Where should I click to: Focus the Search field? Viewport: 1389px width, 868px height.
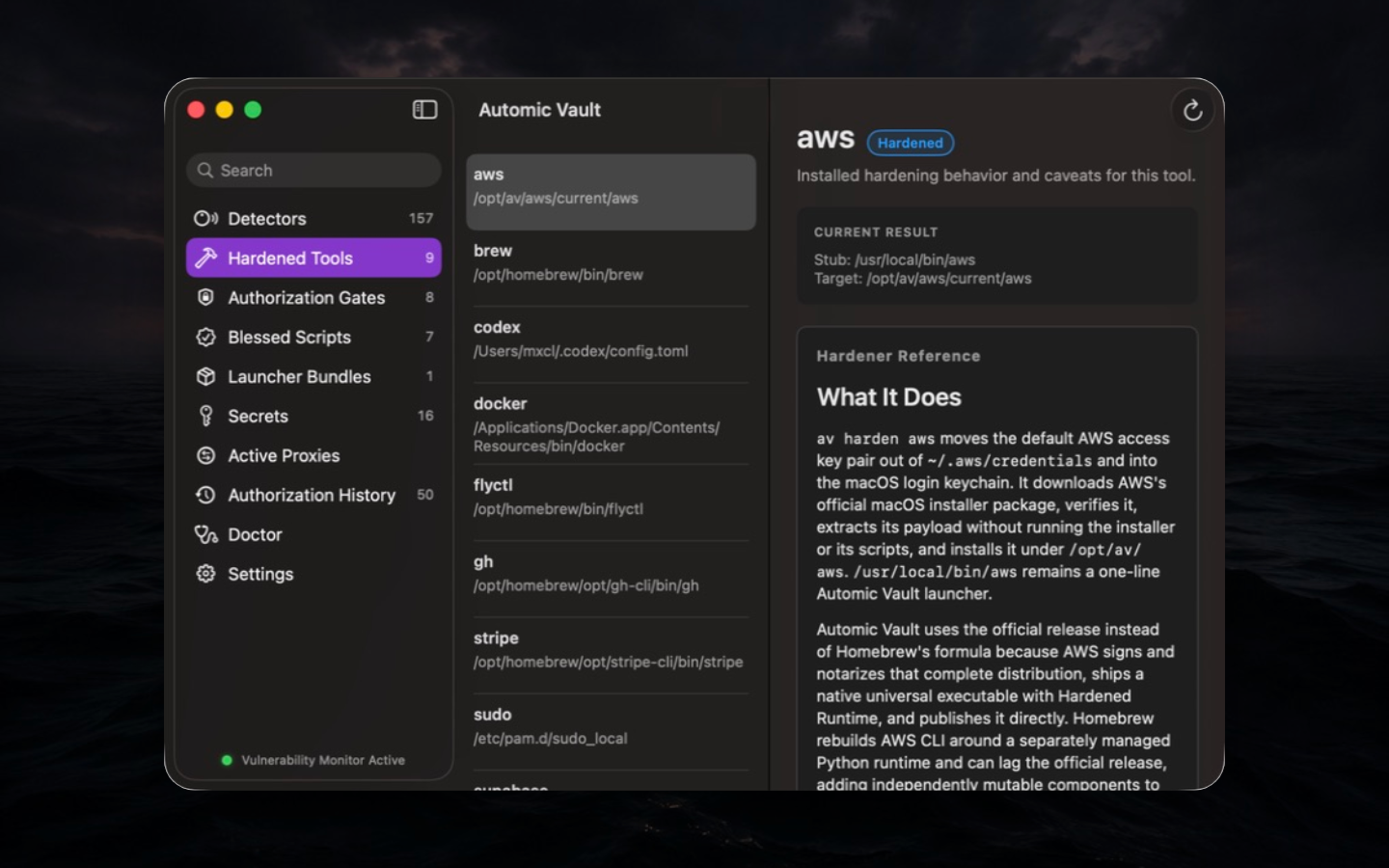click(313, 171)
